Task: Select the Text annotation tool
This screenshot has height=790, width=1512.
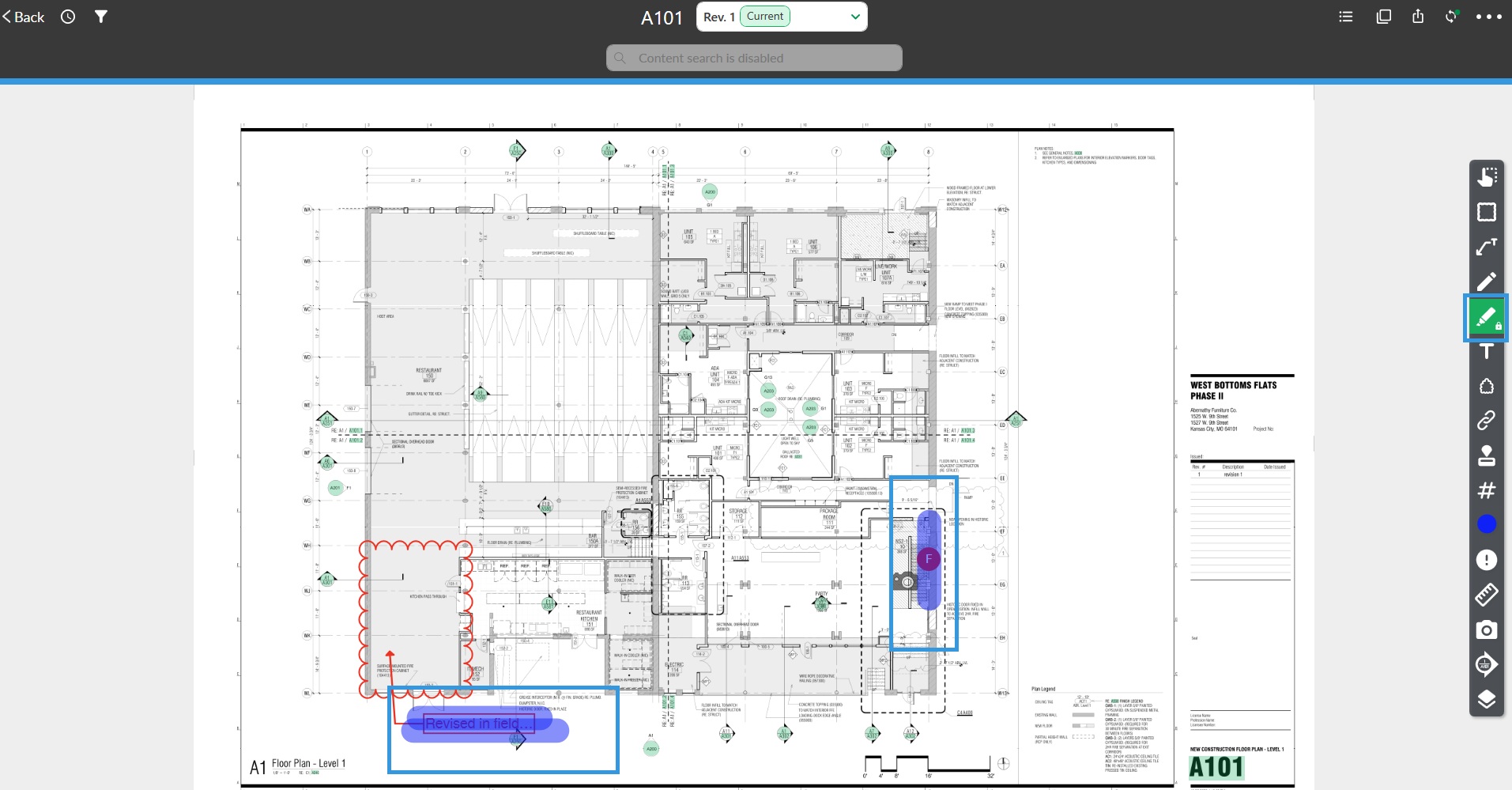Action: point(1487,351)
